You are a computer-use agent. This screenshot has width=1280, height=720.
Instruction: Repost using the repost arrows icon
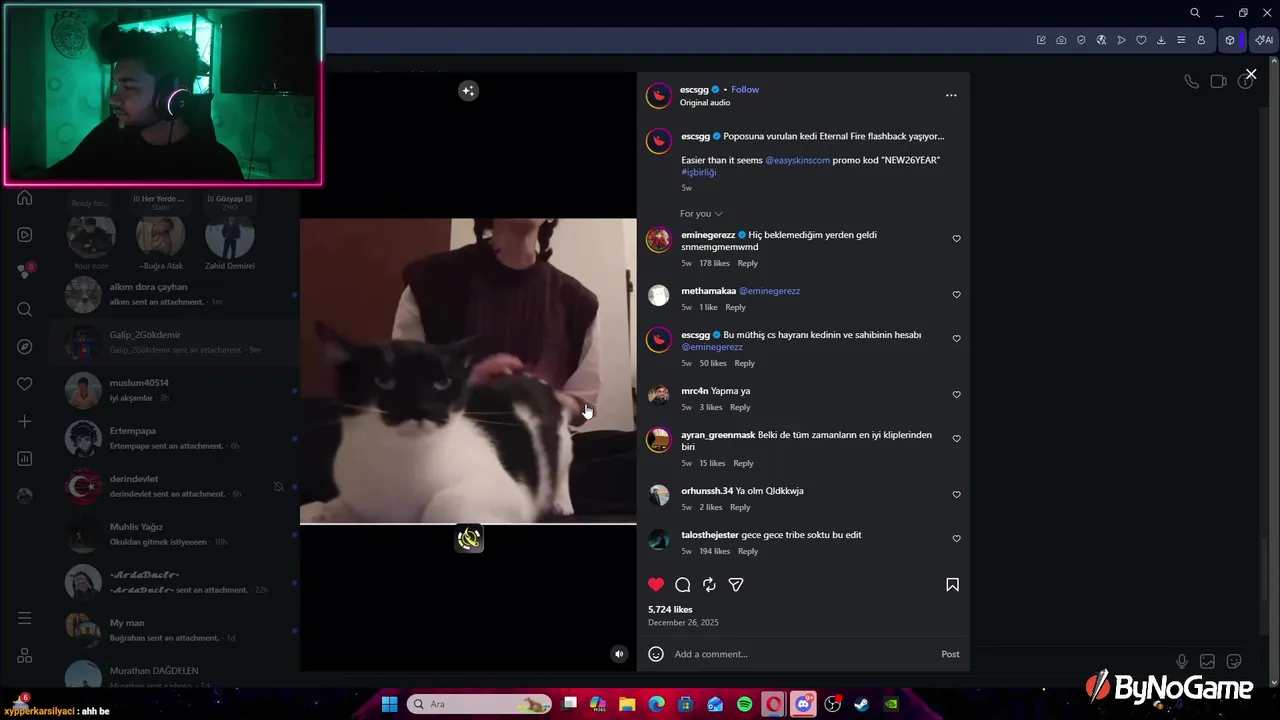coord(709,585)
